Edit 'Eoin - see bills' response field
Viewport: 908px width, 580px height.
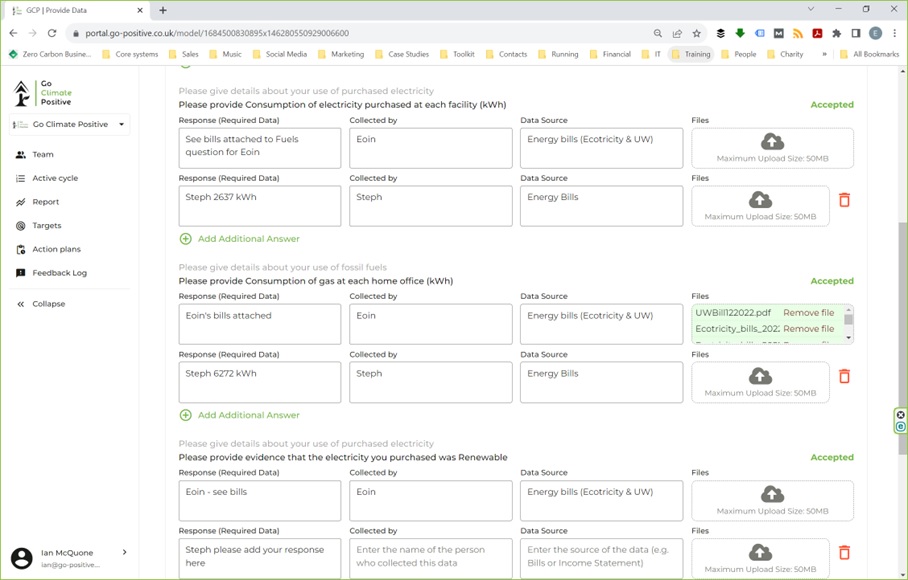pos(259,501)
